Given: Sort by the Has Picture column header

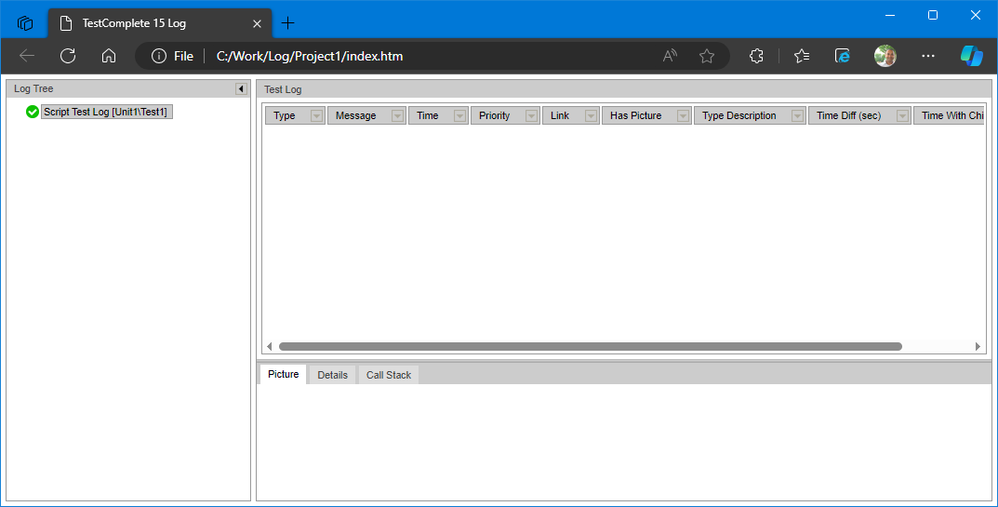Looking at the screenshot, I should pyautogui.click(x=636, y=116).
